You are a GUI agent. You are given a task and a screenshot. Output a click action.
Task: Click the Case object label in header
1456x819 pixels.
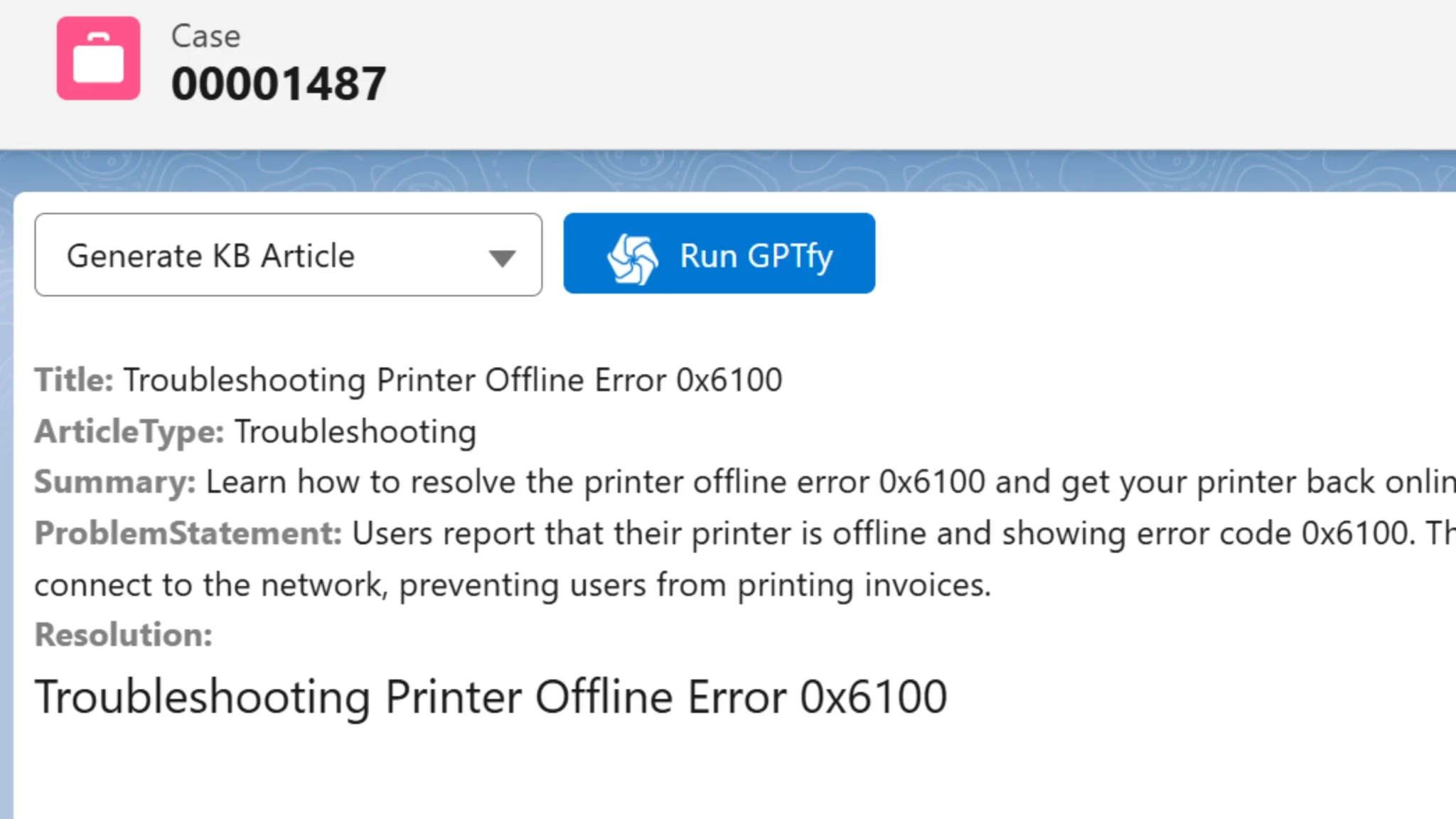(x=205, y=36)
